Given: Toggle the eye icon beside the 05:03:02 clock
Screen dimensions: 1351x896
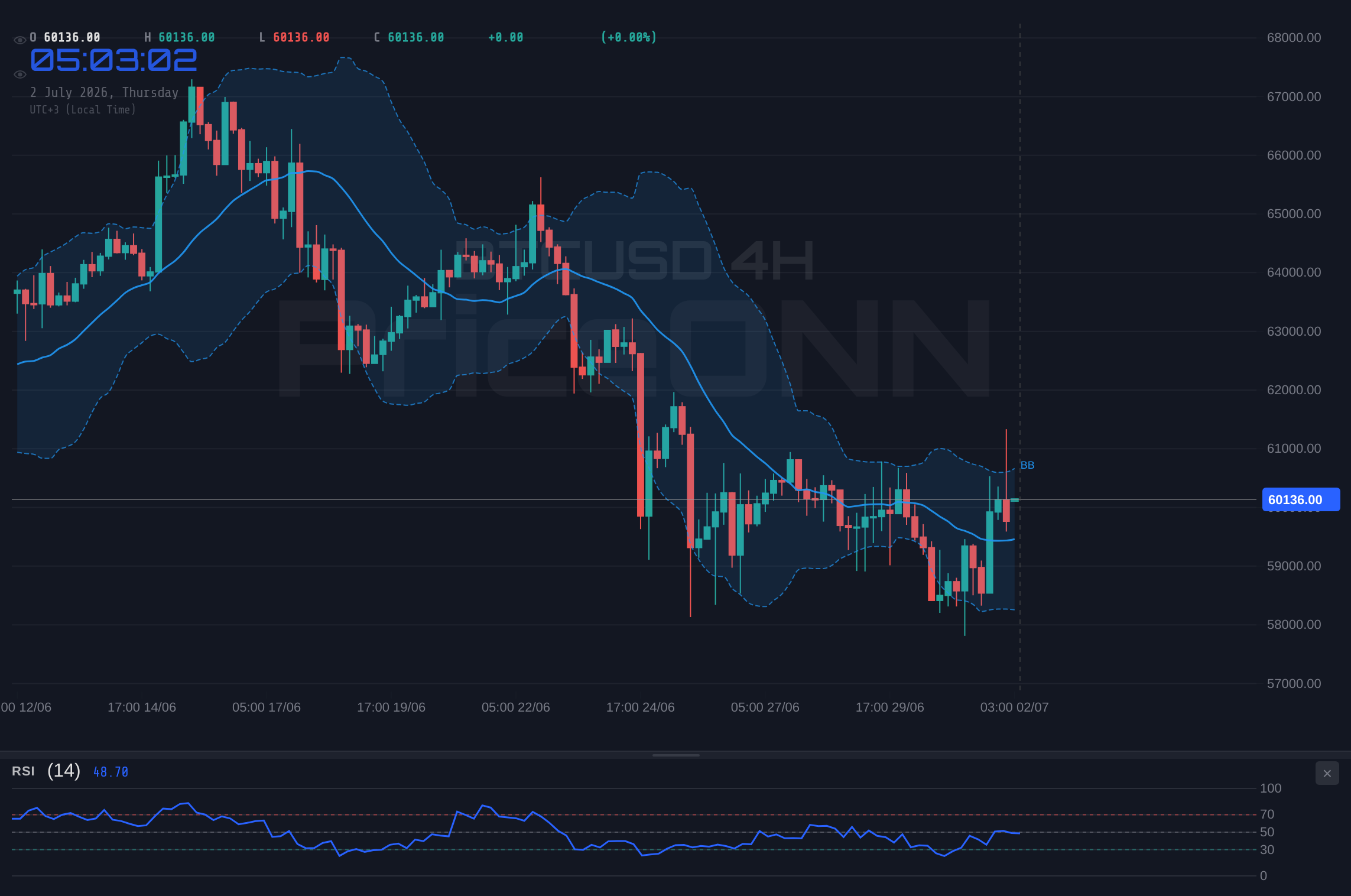Looking at the screenshot, I should [x=20, y=74].
